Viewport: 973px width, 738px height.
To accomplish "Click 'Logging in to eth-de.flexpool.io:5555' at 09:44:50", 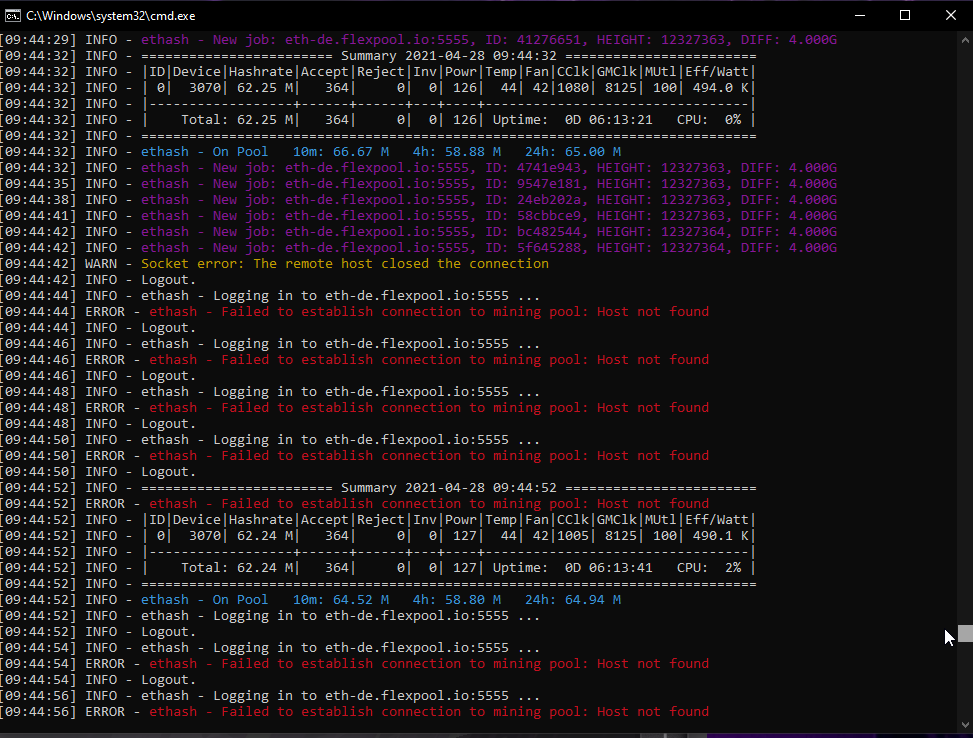I will coord(361,440).
